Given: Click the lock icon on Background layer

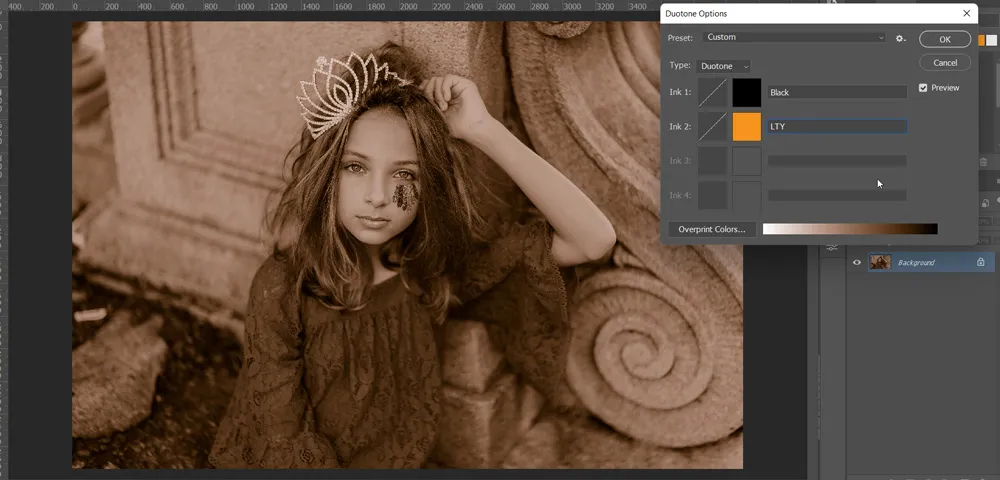Looking at the screenshot, I should [x=980, y=262].
